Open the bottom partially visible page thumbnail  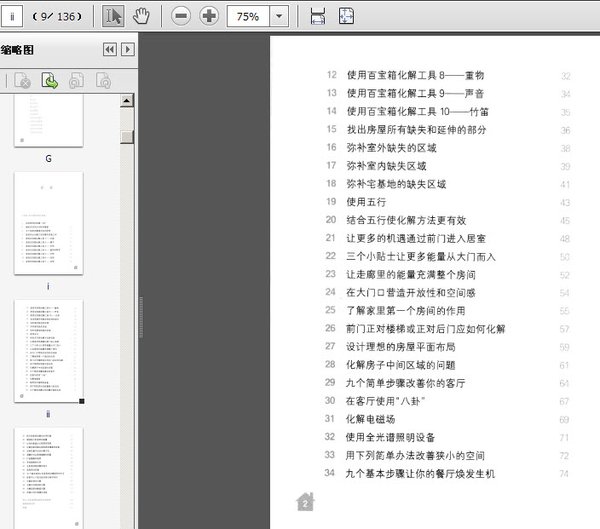tap(49, 478)
